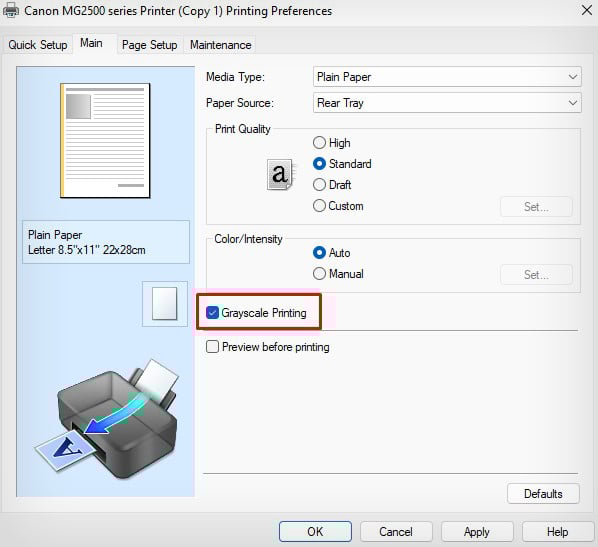Cancel the printing preferences changes
The height and width of the screenshot is (547, 598).
396,531
